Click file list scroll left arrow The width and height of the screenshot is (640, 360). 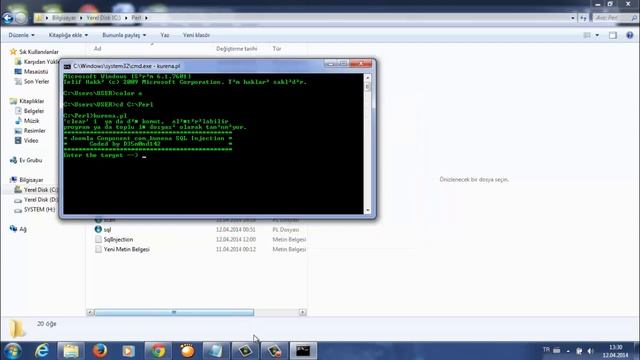[x=91, y=312]
